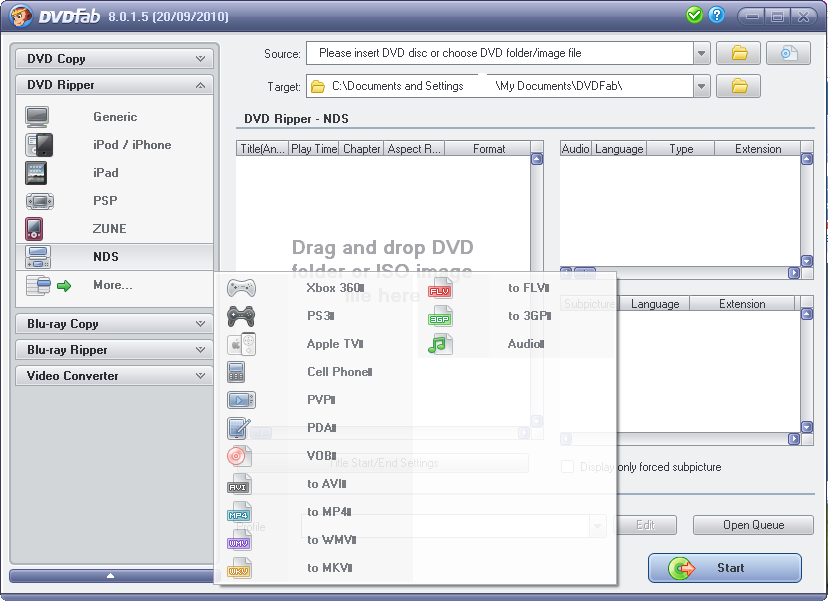Viewport: 828px width, 601px height.
Task: Browse for source DVD folder
Action: click(x=738, y=53)
